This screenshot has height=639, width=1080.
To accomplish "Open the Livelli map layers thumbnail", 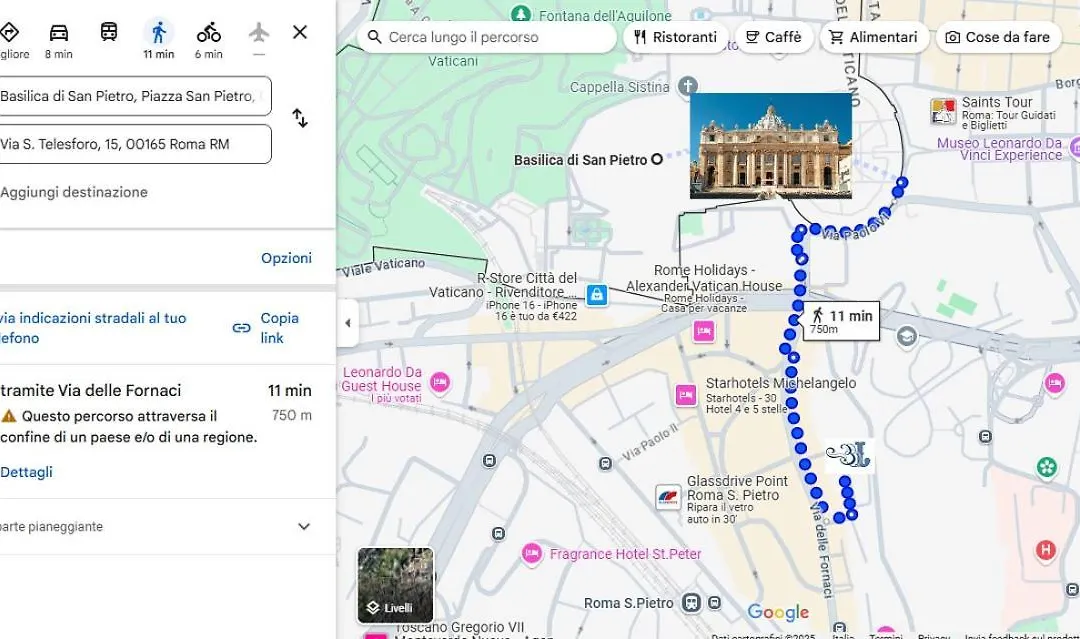I will coord(395,585).
